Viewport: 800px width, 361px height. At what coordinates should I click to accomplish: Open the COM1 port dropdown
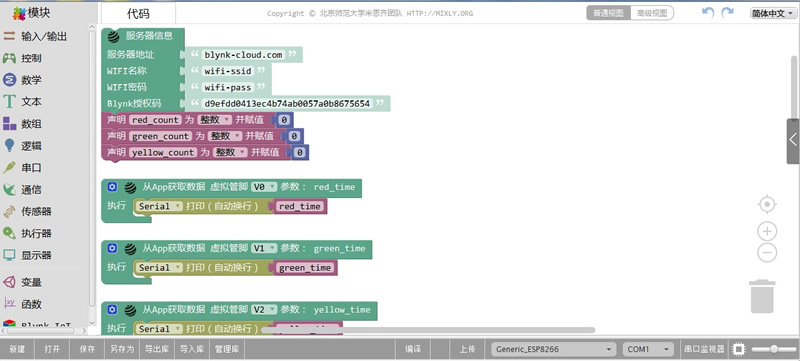(648, 349)
